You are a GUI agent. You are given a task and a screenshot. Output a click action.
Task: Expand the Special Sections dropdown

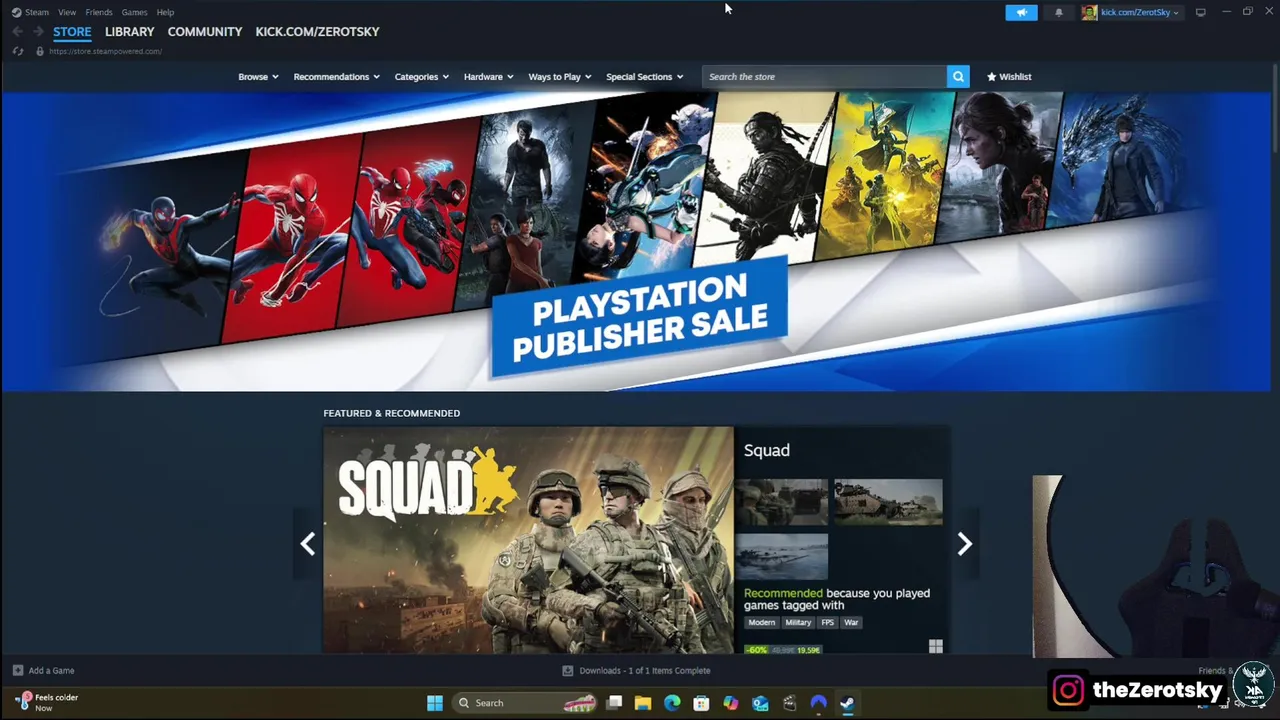[x=644, y=76]
